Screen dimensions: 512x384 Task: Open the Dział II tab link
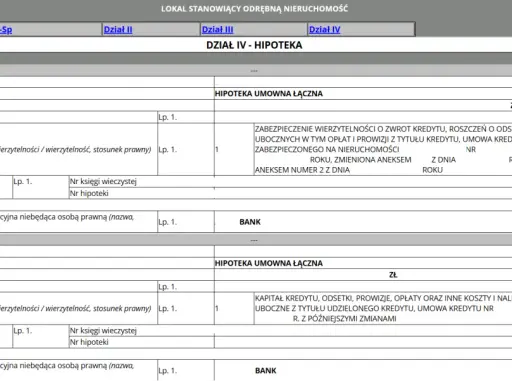tap(118, 30)
